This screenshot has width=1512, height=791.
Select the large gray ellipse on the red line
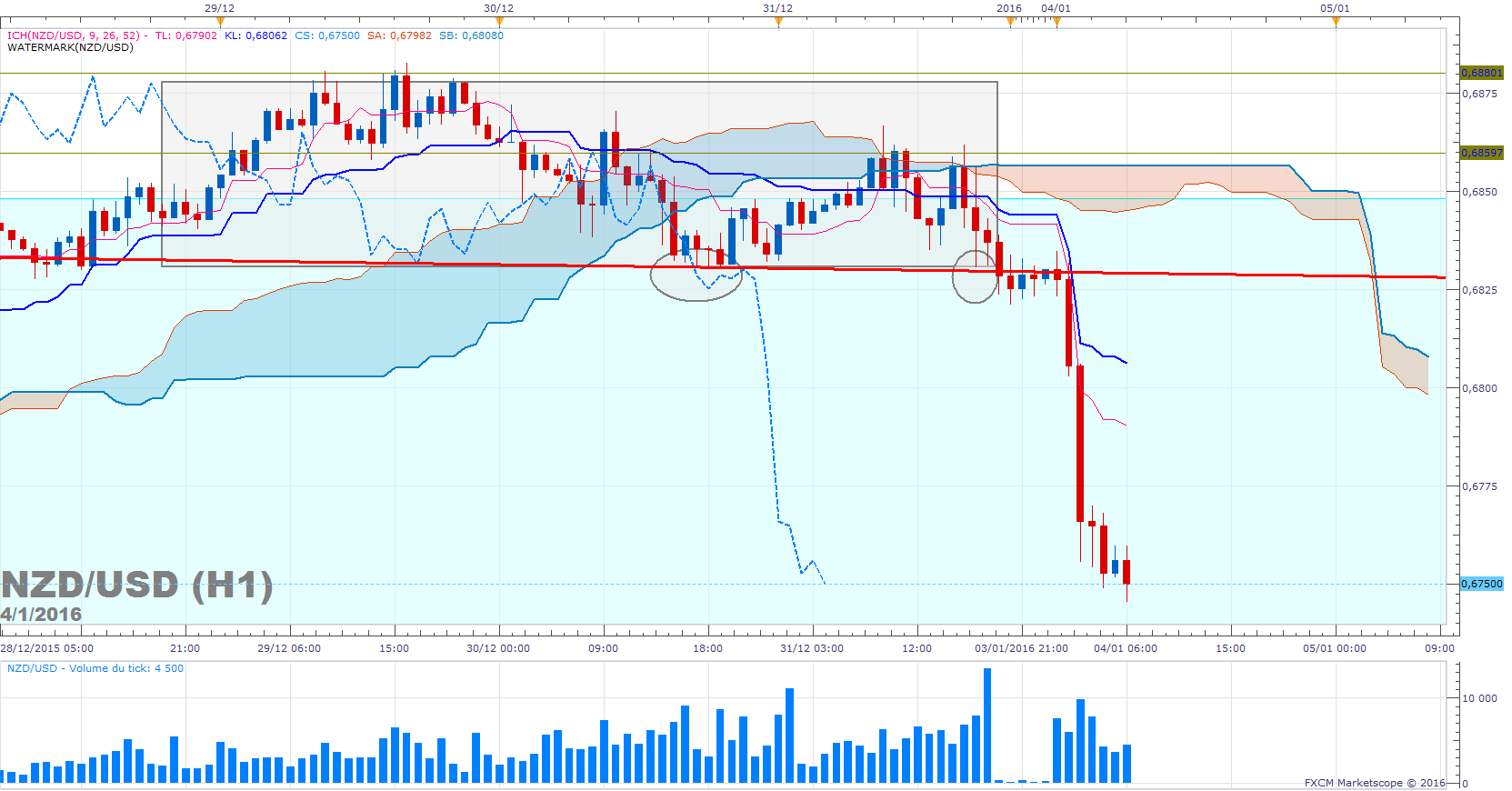coord(697,275)
